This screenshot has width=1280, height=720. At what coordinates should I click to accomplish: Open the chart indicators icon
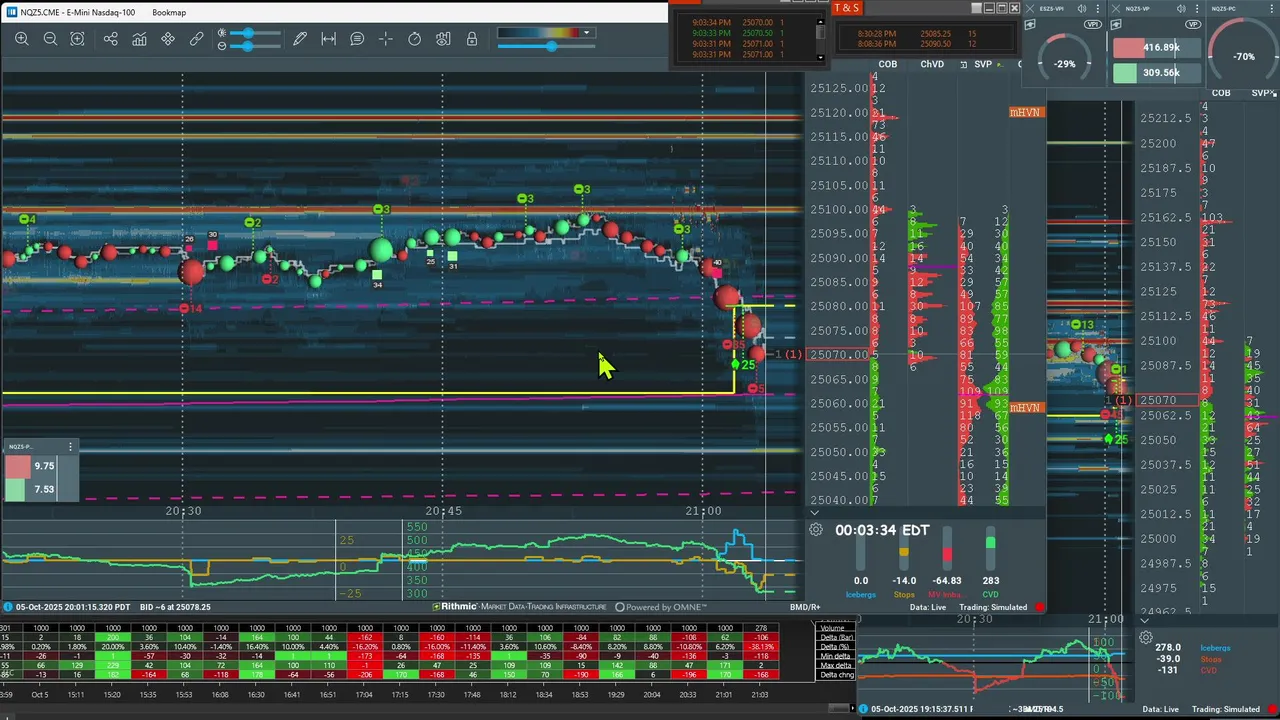pos(139,39)
